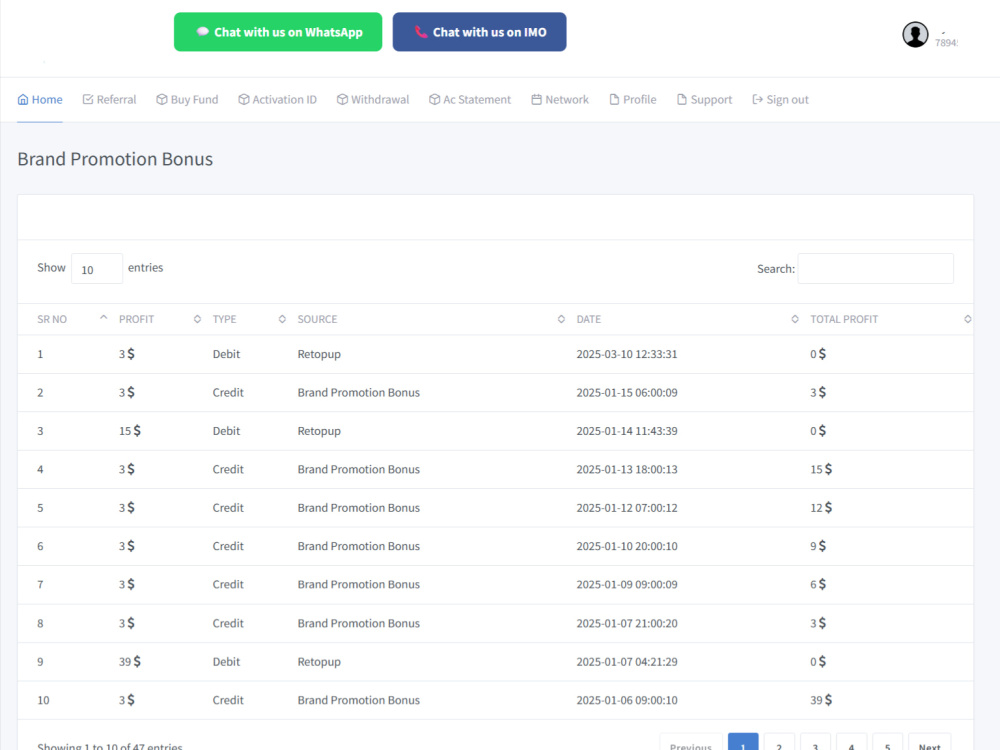The image size is (1000, 750).
Task: Click the DATE column header
Action: pos(589,319)
